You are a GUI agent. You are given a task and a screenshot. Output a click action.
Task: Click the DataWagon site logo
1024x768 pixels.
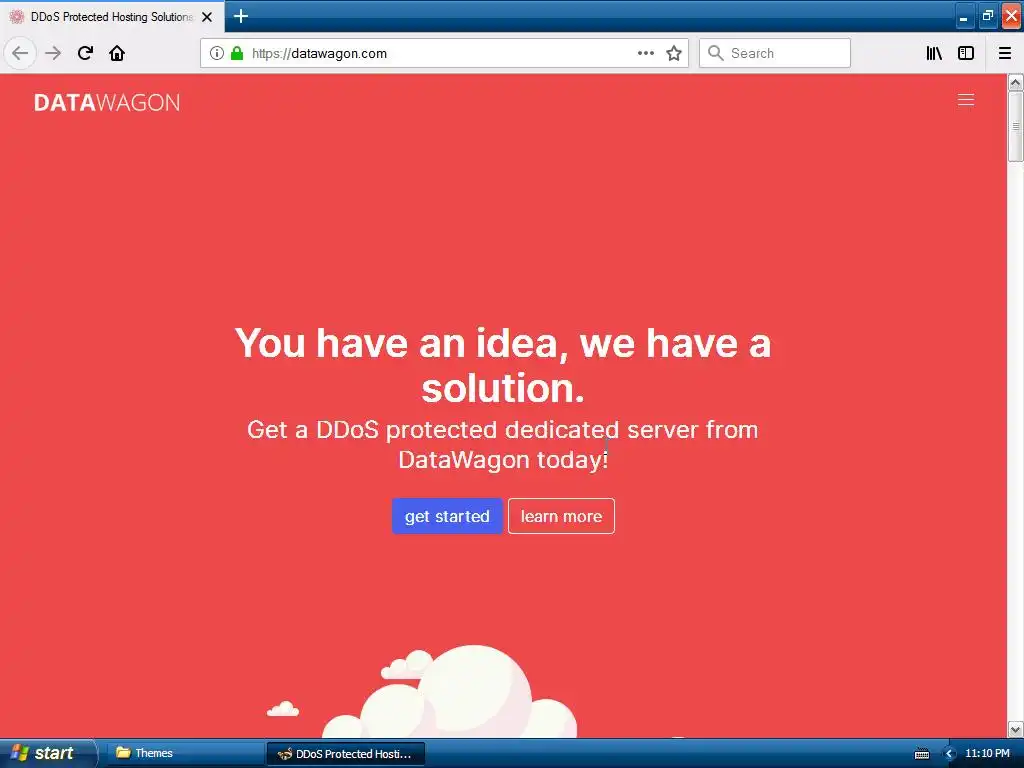[x=106, y=103]
